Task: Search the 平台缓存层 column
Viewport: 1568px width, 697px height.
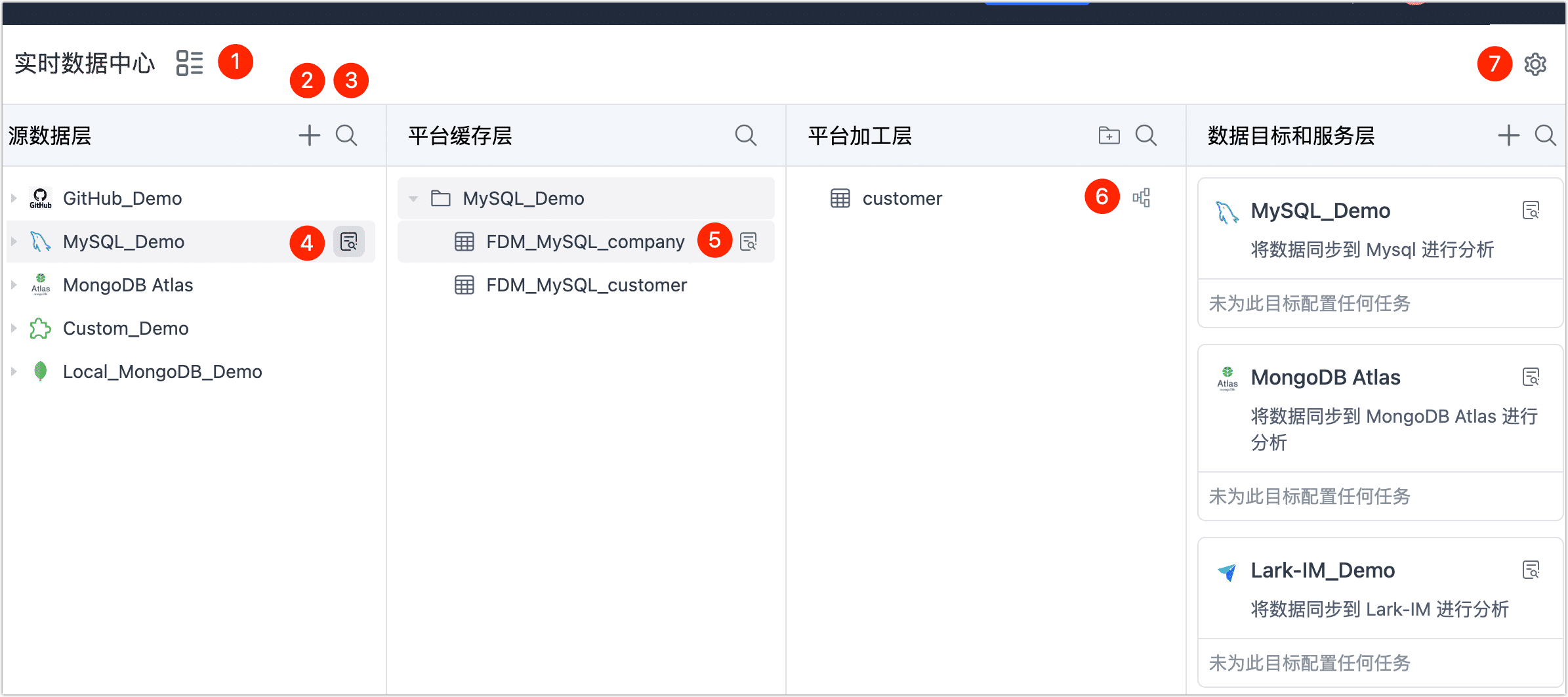Action: 745,136
